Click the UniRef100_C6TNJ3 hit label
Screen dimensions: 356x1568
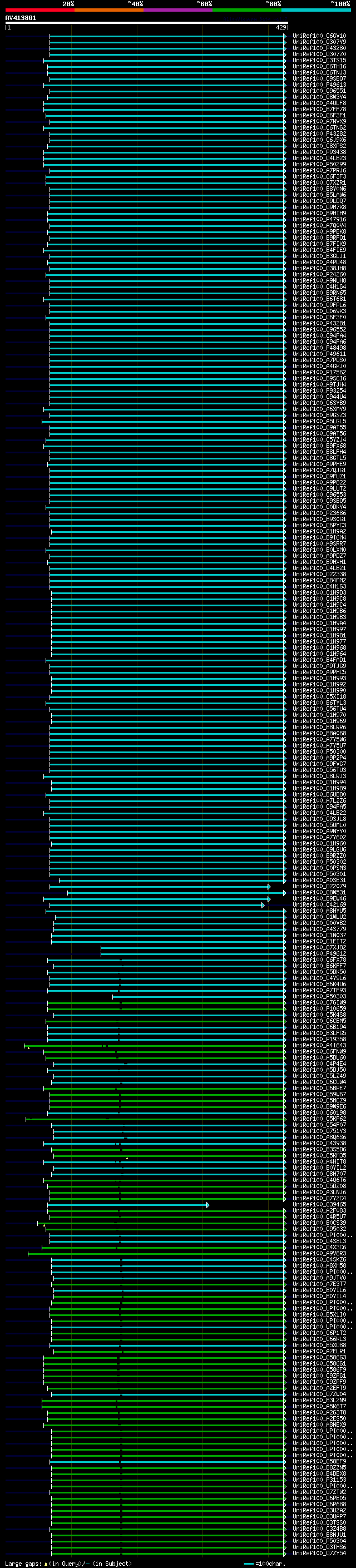pyautogui.click(x=319, y=72)
